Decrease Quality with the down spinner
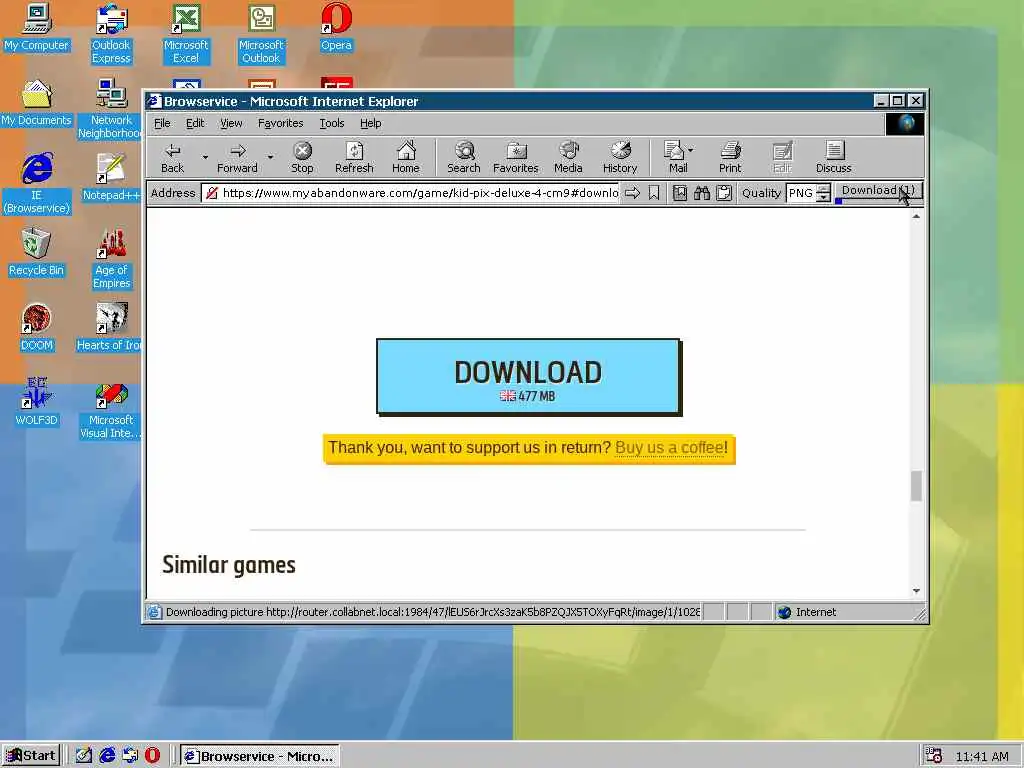Image resolution: width=1024 pixels, height=768 pixels. pyautogui.click(x=824, y=197)
